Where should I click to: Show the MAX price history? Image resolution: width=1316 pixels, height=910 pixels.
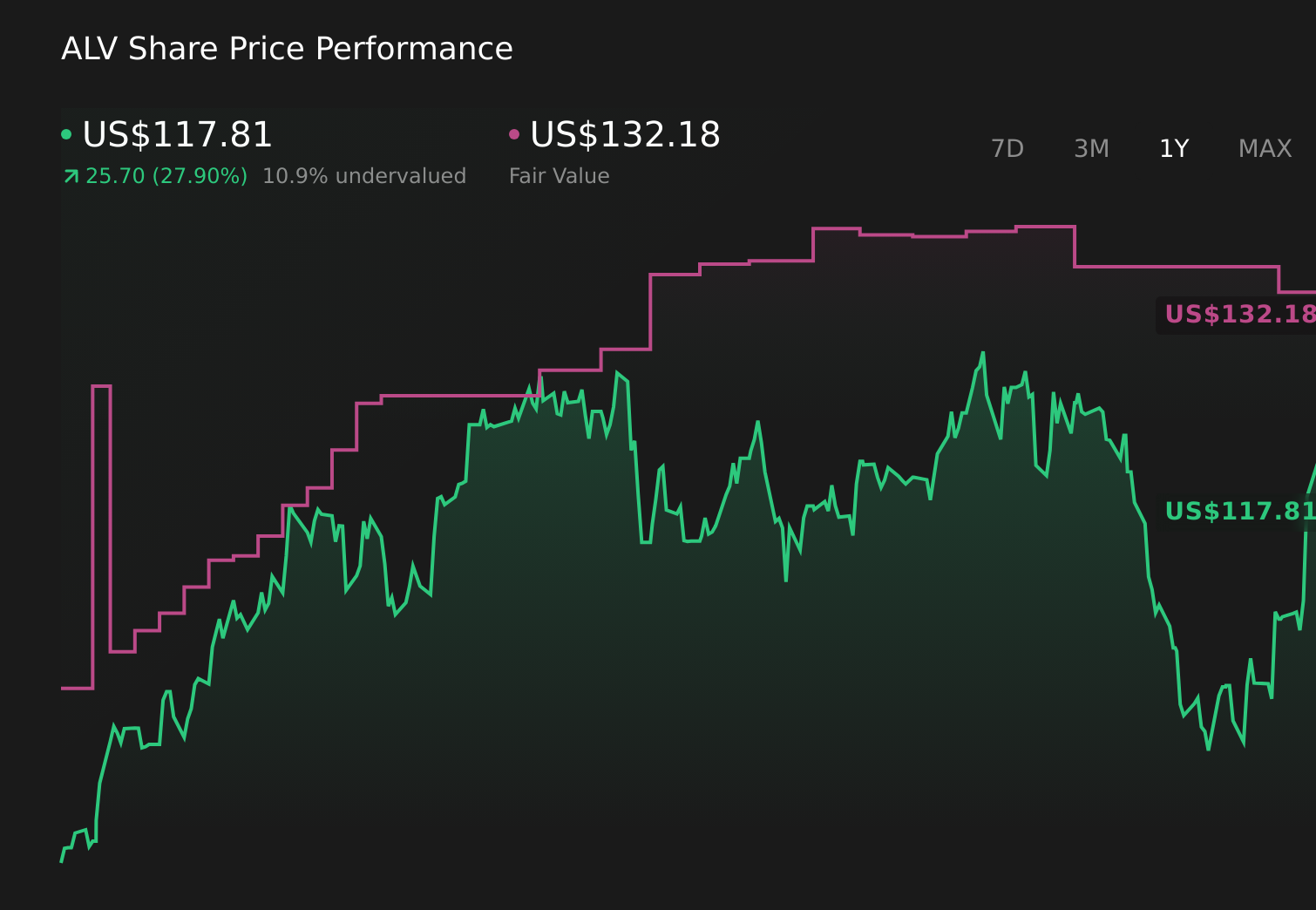1265,149
